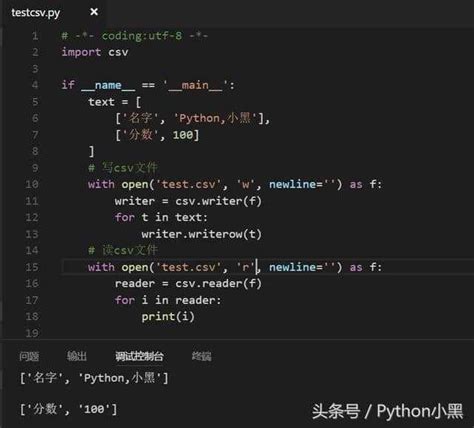Viewport: 474px width, 428px height.
Task: Close the testcsv.py editor tab
Action: (x=94, y=12)
